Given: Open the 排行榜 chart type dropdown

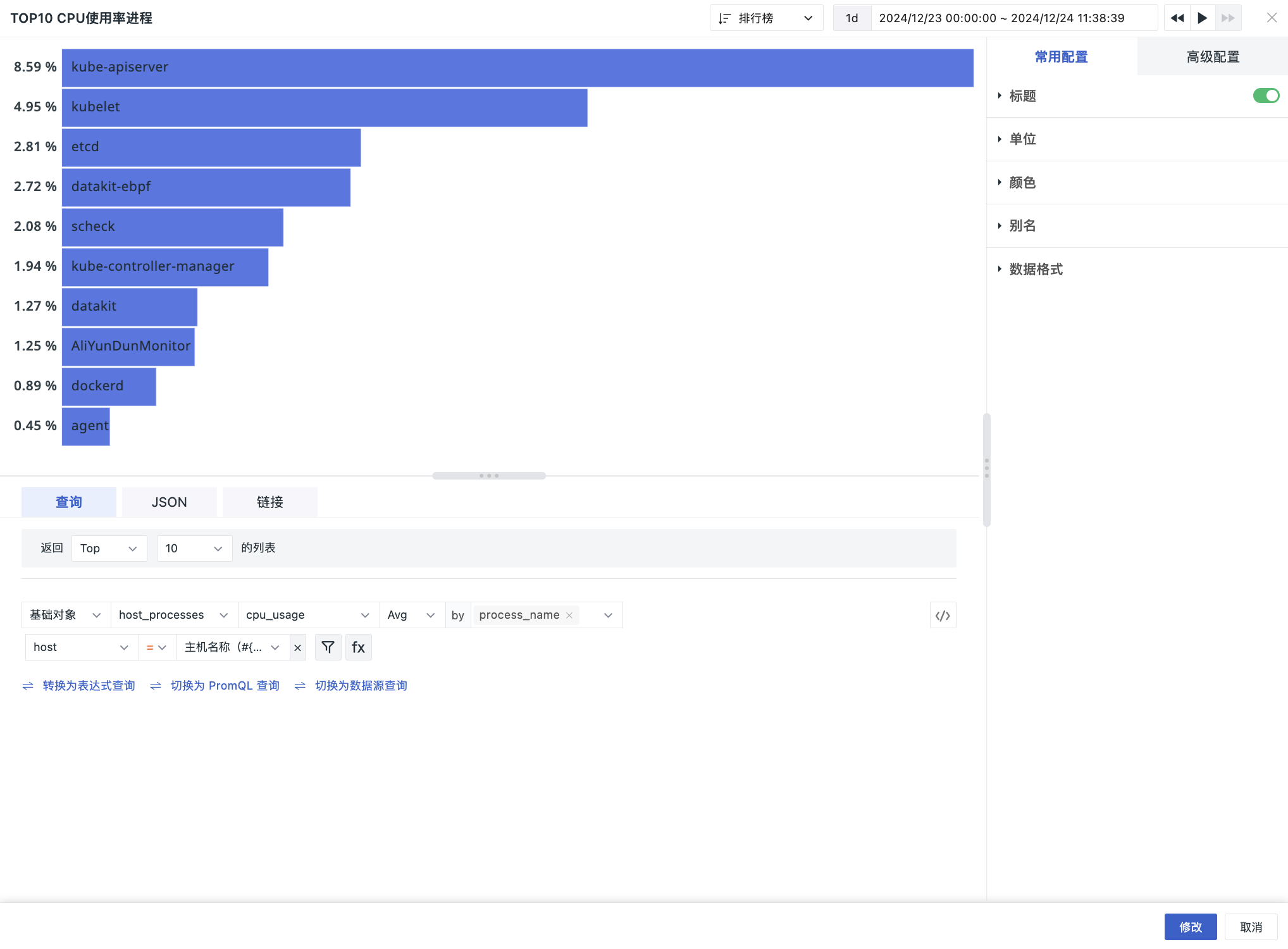Looking at the screenshot, I should click(766, 18).
